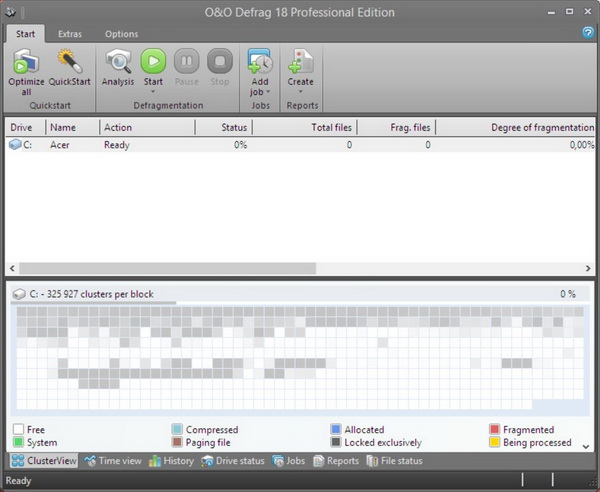Click the red Fragmented legend swatch
The height and width of the screenshot is (492, 600).
[494, 429]
